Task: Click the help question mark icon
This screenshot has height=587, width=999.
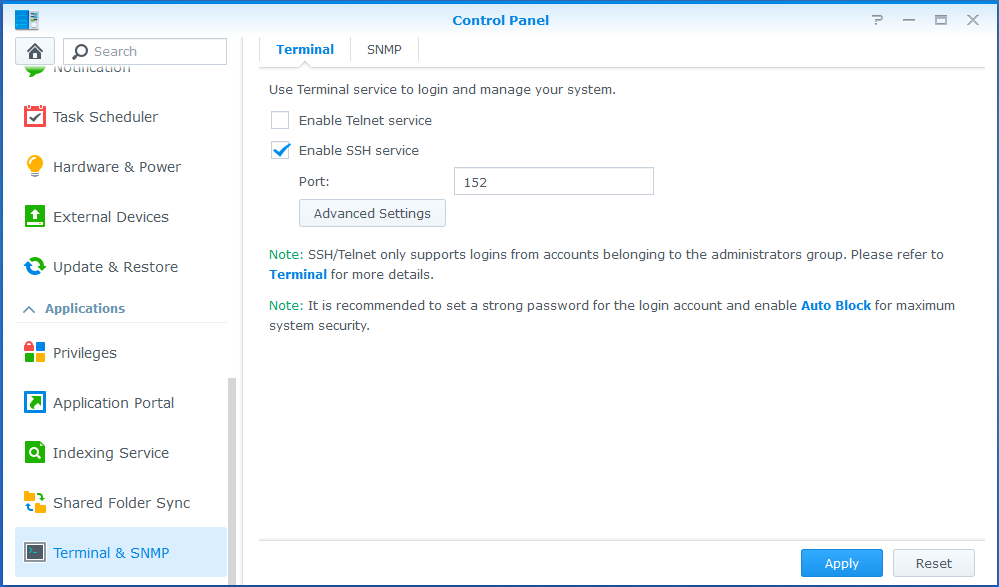Action: tap(877, 20)
